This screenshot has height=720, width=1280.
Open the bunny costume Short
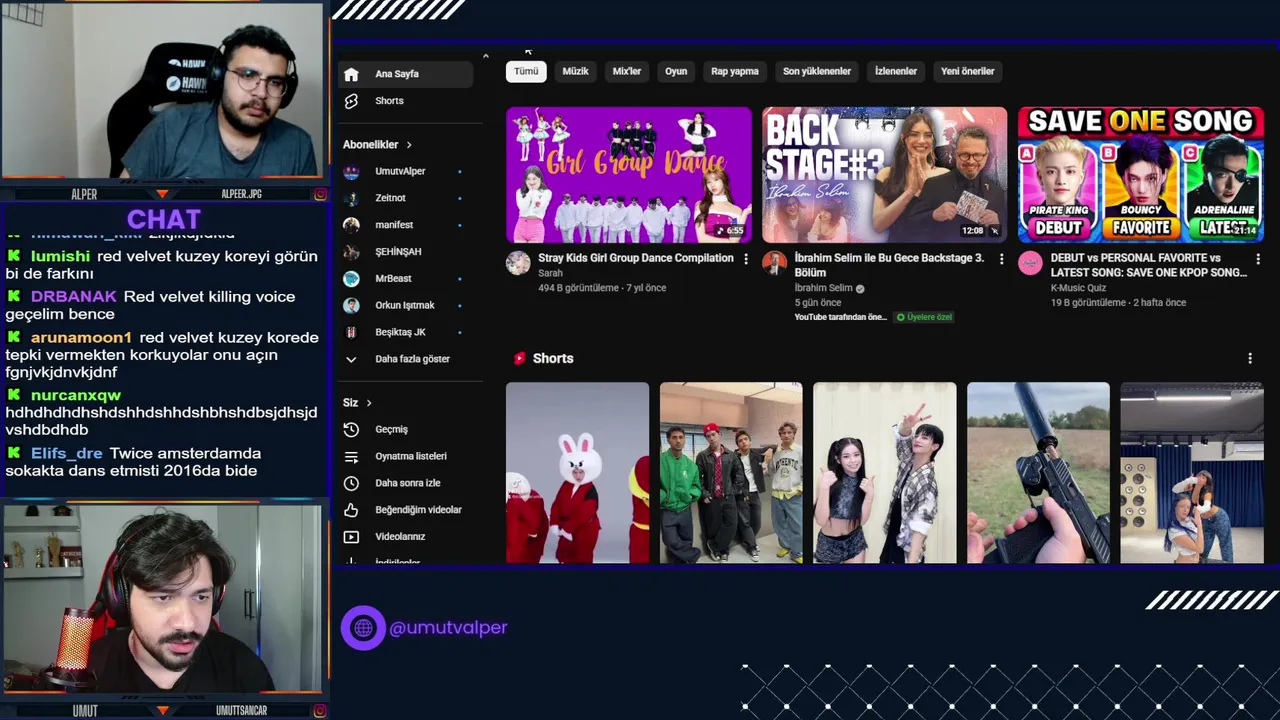point(577,473)
